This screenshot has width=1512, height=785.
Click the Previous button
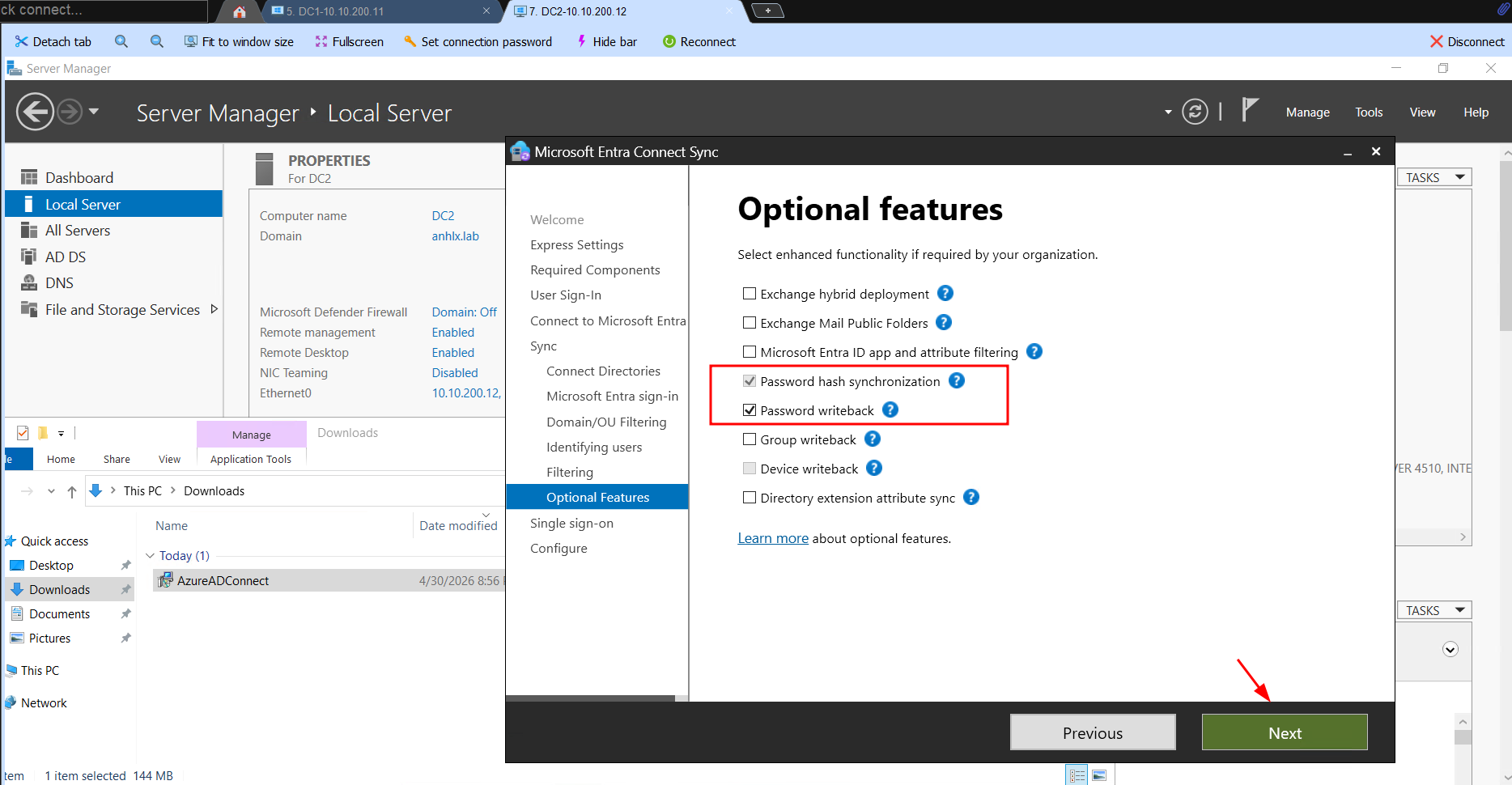[1093, 732]
